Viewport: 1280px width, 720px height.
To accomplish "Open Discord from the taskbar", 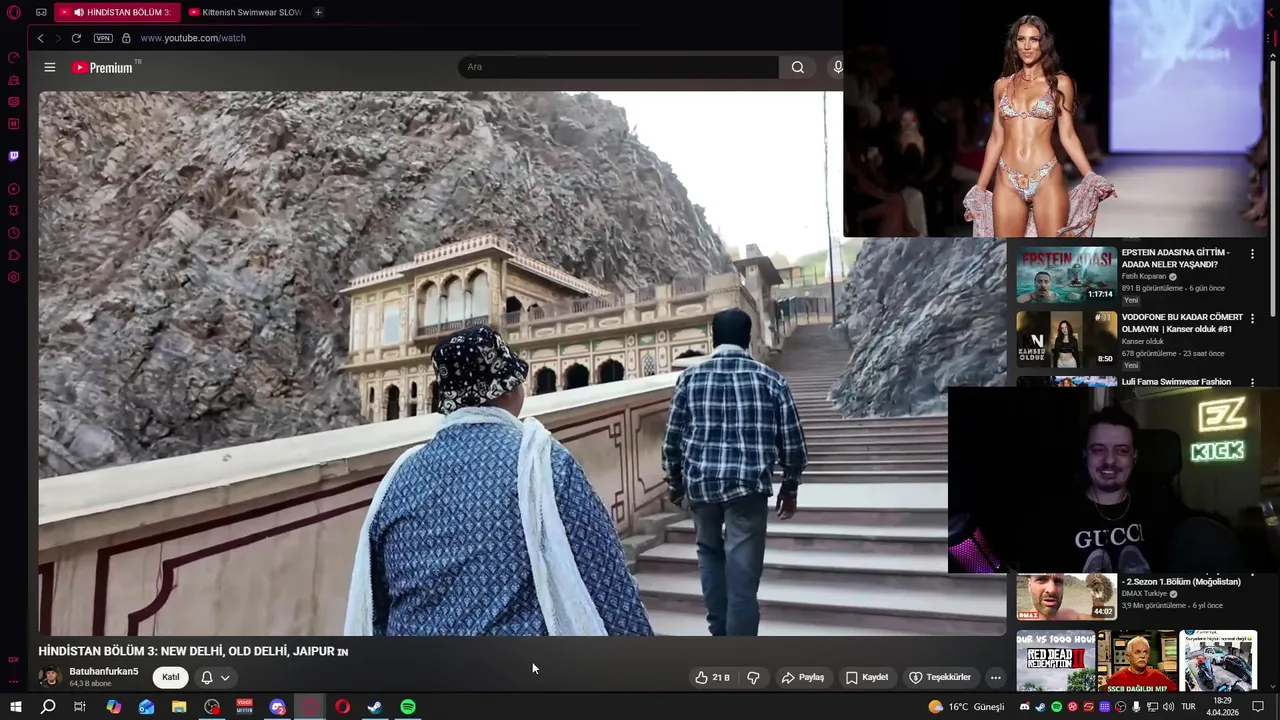I will (277, 707).
